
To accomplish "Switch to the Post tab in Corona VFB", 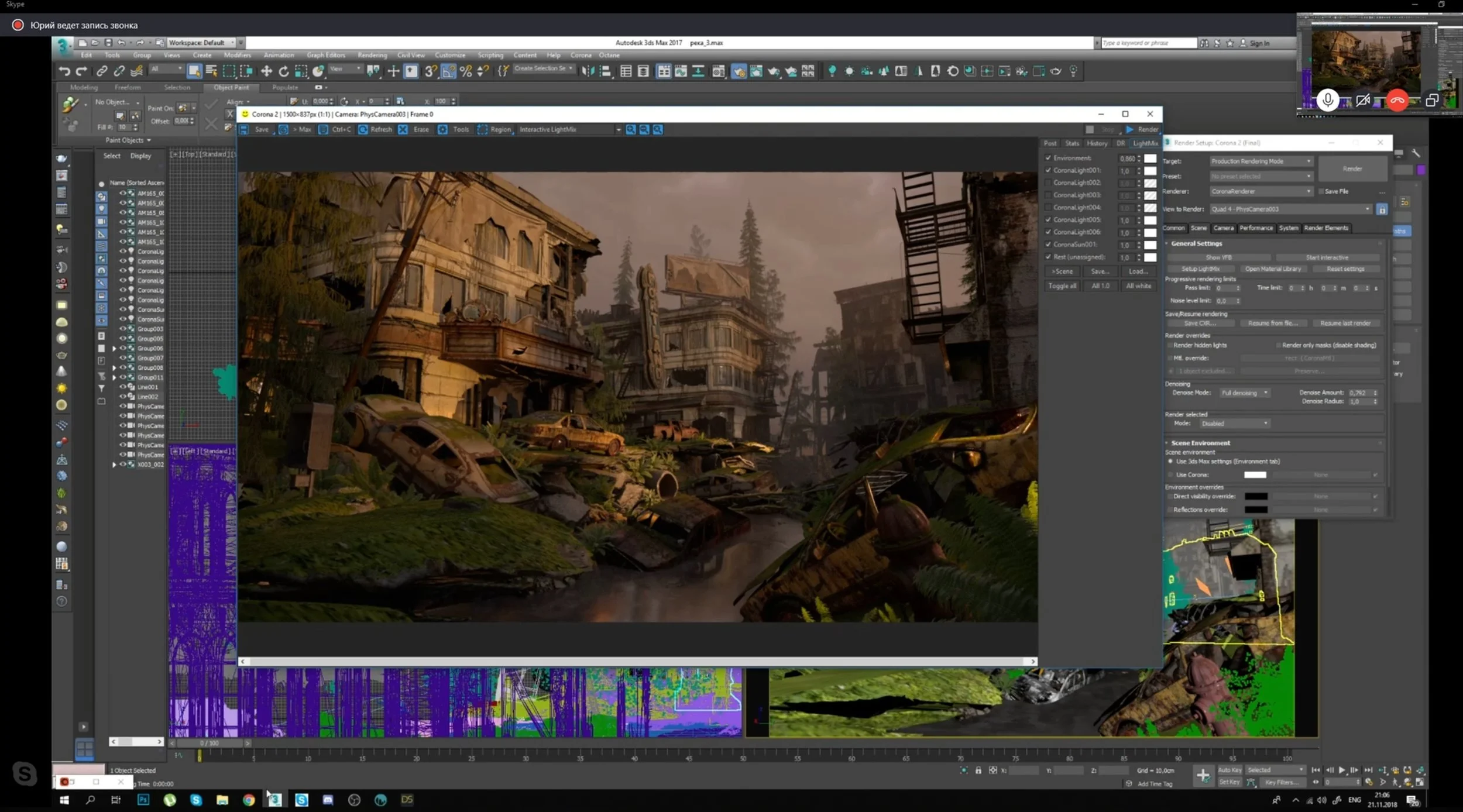I will coord(1050,143).
